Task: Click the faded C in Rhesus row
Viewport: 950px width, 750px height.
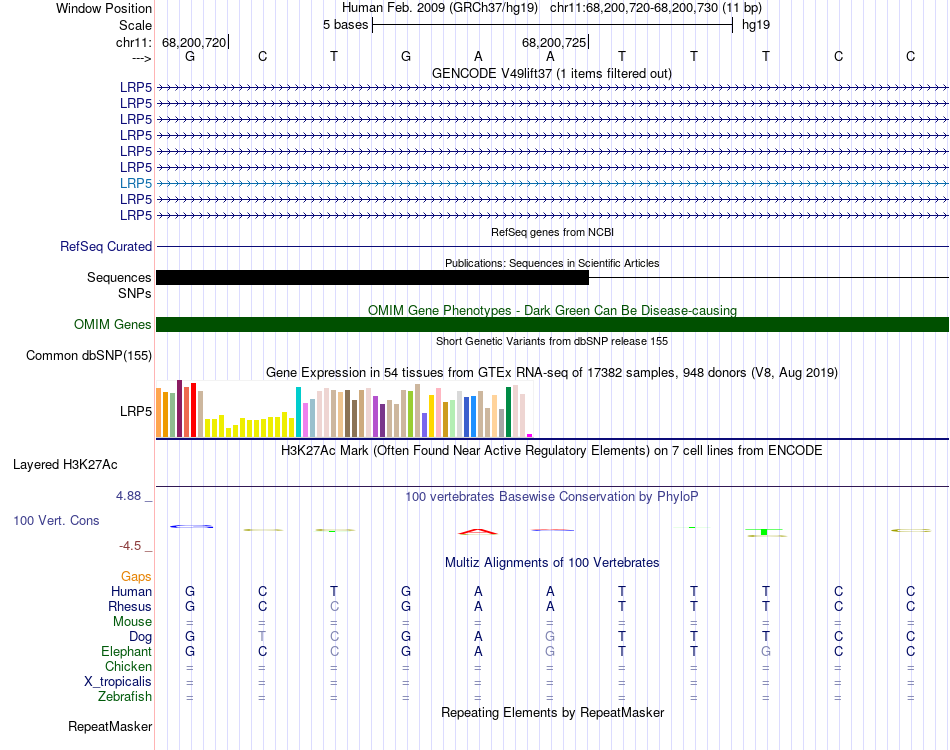Action: [334, 606]
